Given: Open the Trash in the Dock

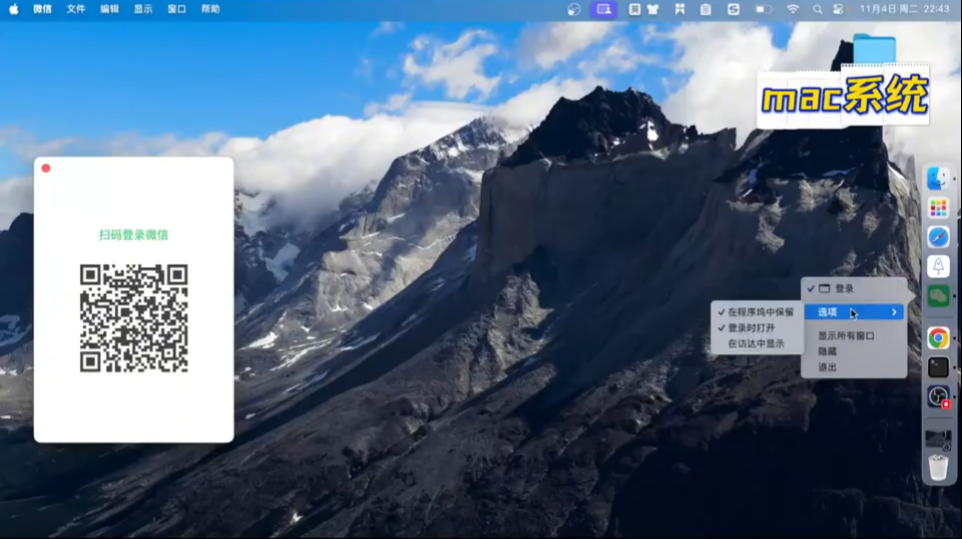Looking at the screenshot, I should (x=938, y=467).
